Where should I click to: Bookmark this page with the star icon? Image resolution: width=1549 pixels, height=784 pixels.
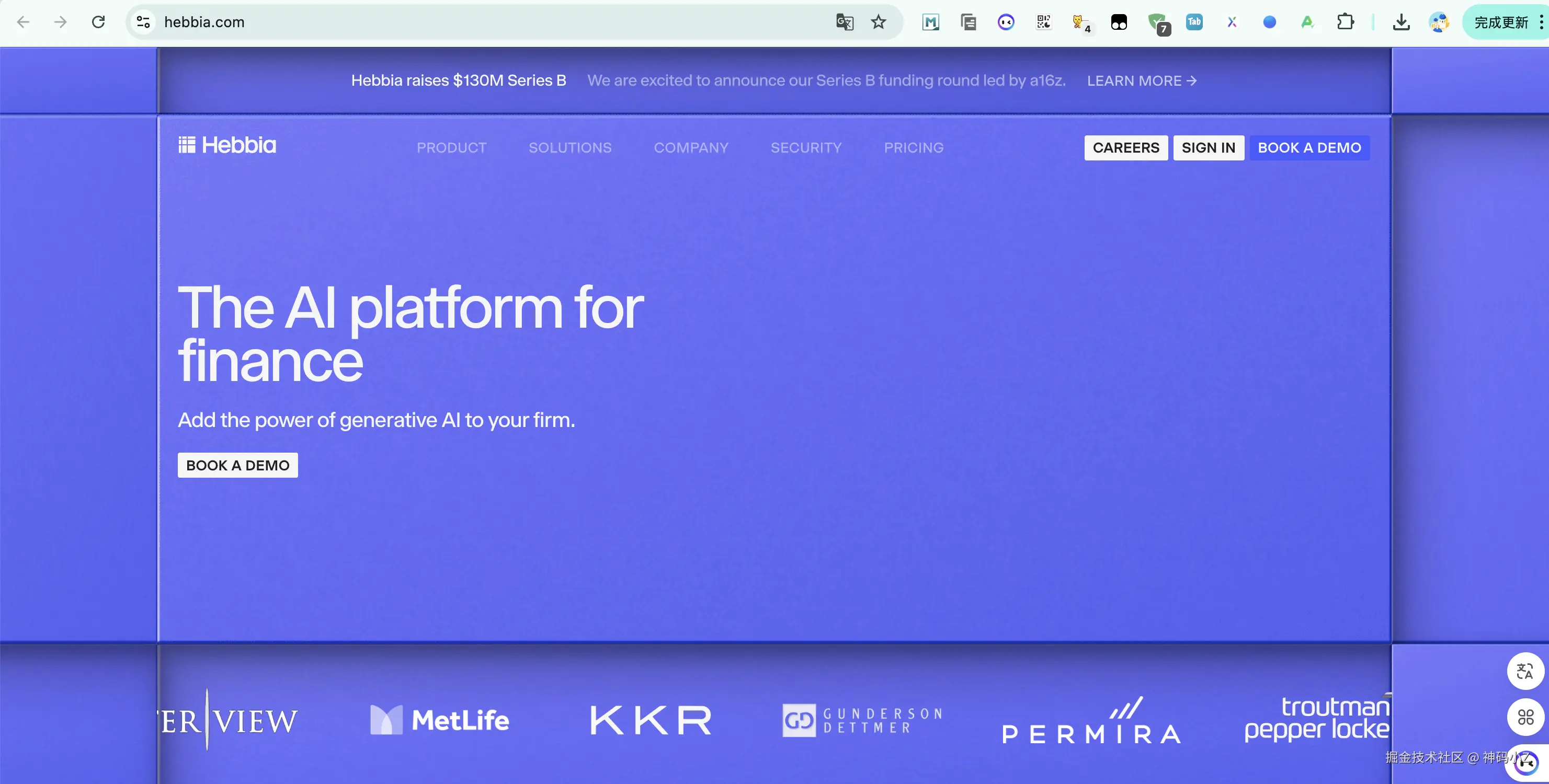point(879,22)
